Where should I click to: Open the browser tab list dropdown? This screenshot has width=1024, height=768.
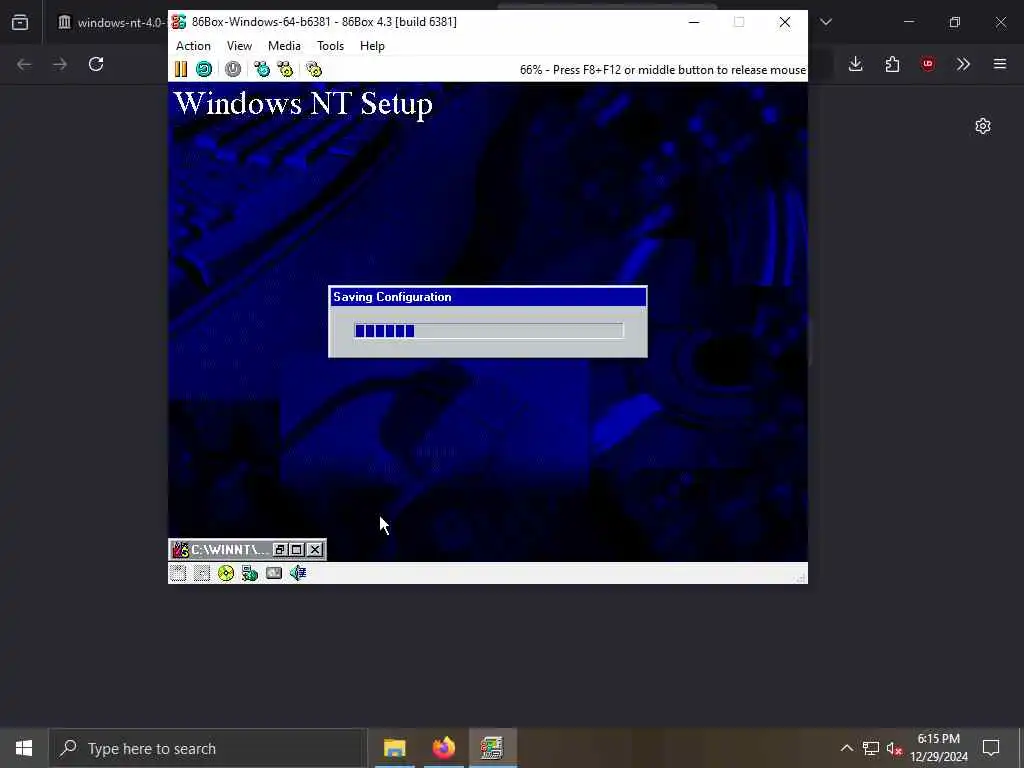coord(826,22)
